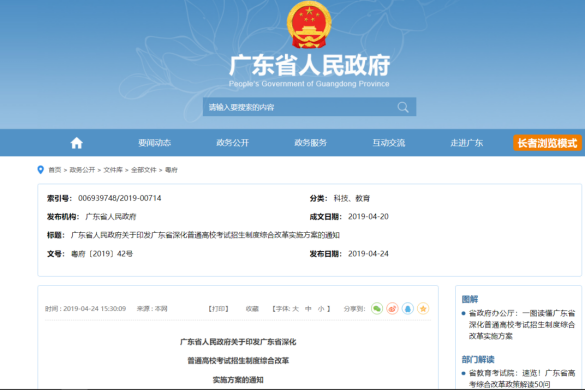Click the search magnifier icon
This screenshot has height=390, width=585.
point(403,107)
